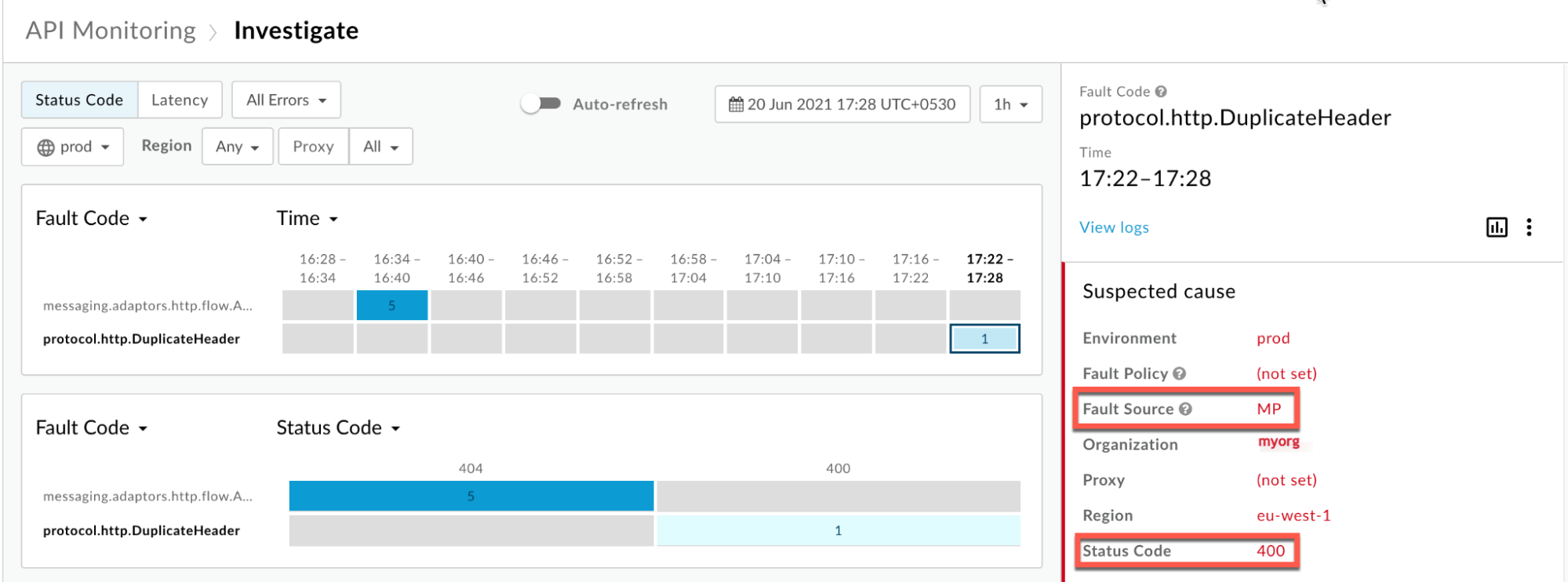Open the Proxy All dropdown
Viewport: 1568px width, 582px height.
(x=380, y=147)
